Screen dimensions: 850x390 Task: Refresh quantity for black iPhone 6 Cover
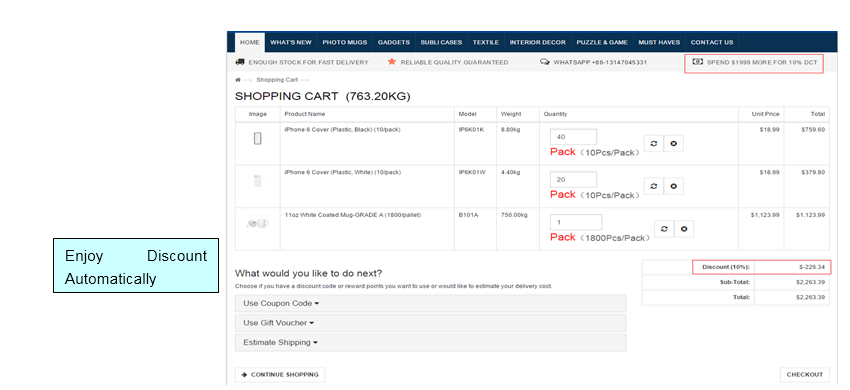click(x=654, y=143)
